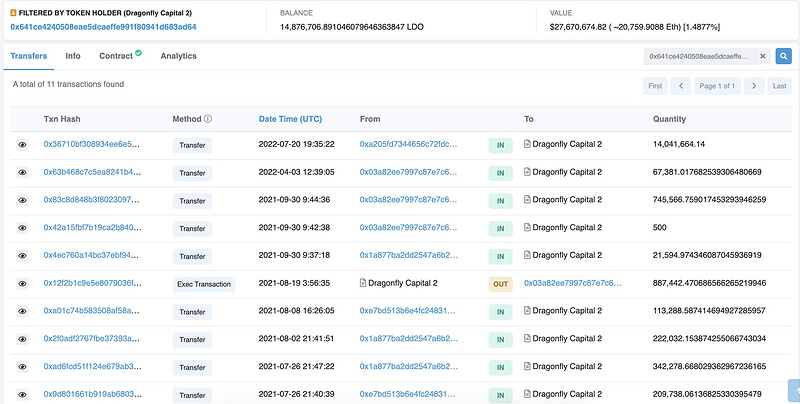Select the value $27,670,674.82 text
Viewport: 800px width, 404px height.
(578, 27)
